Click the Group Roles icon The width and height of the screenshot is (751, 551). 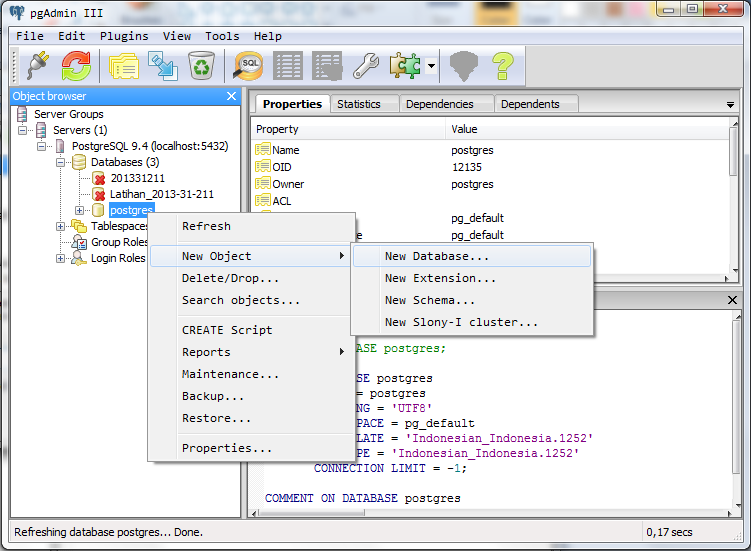pos(79,242)
